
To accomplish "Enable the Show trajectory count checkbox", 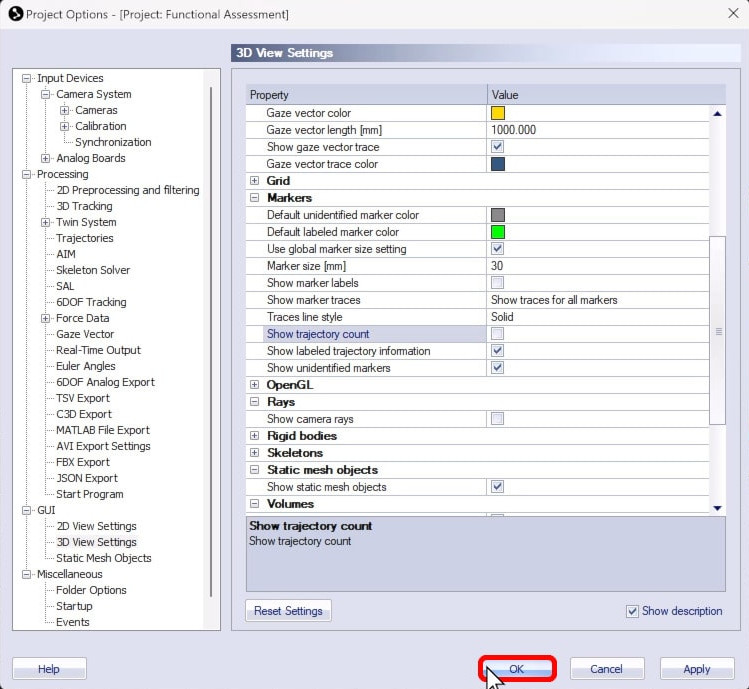I will pos(497,334).
